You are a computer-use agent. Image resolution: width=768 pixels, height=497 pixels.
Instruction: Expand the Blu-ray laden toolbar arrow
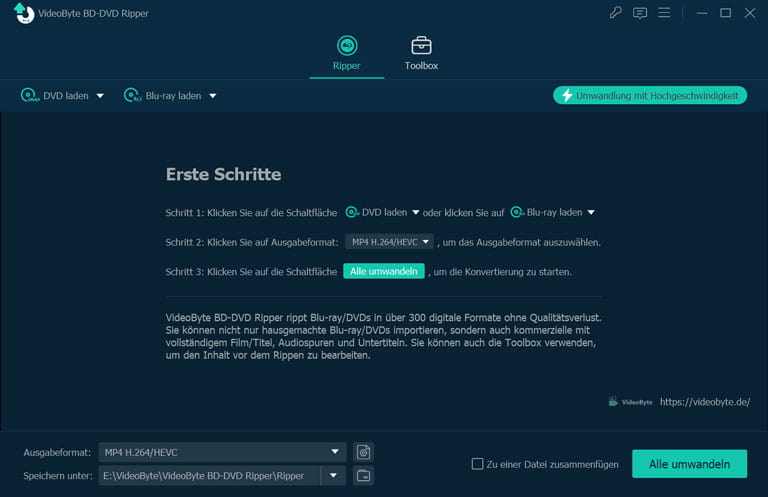click(213, 96)
